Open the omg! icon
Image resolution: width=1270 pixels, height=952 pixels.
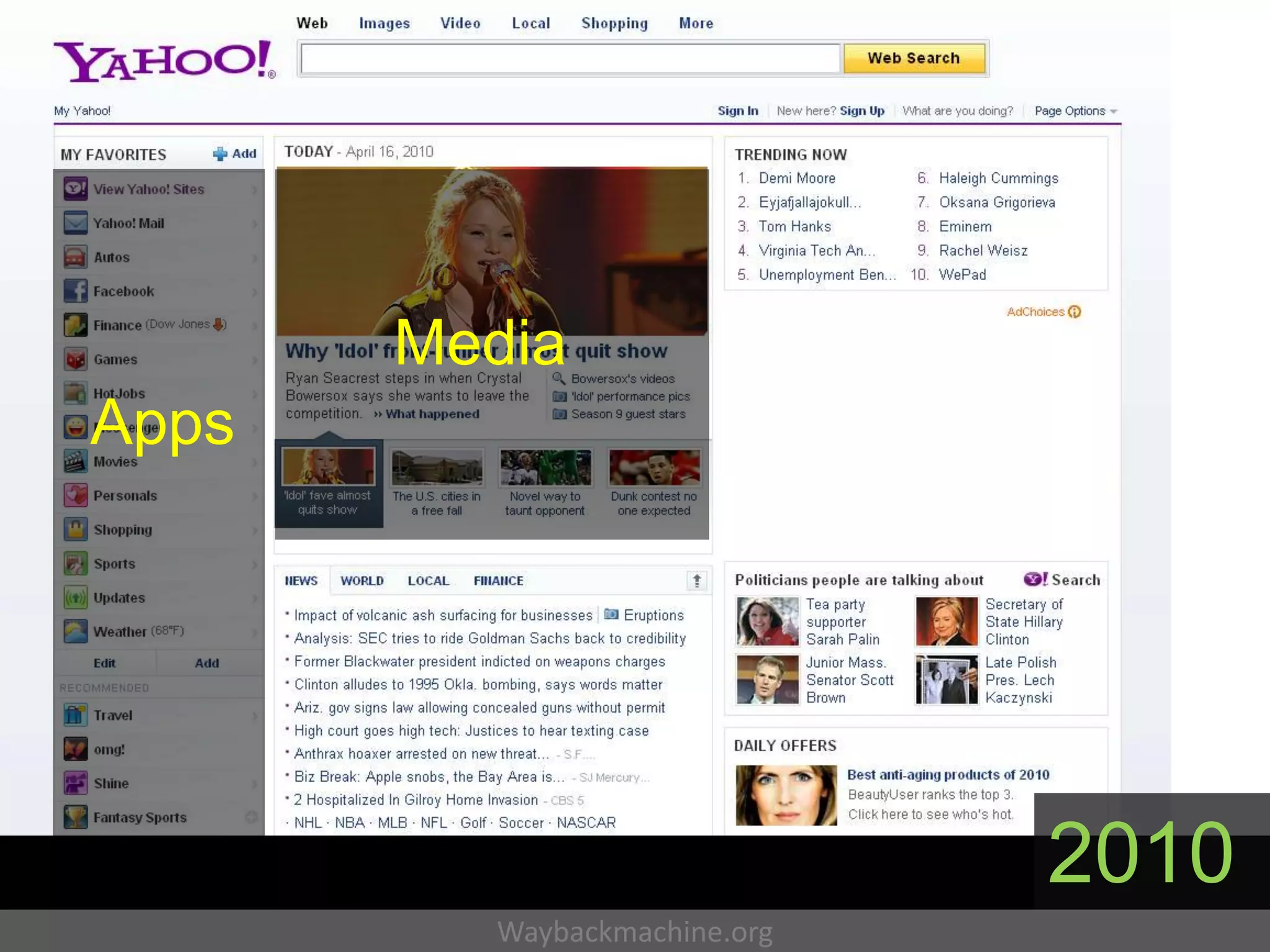coord(76,749)
